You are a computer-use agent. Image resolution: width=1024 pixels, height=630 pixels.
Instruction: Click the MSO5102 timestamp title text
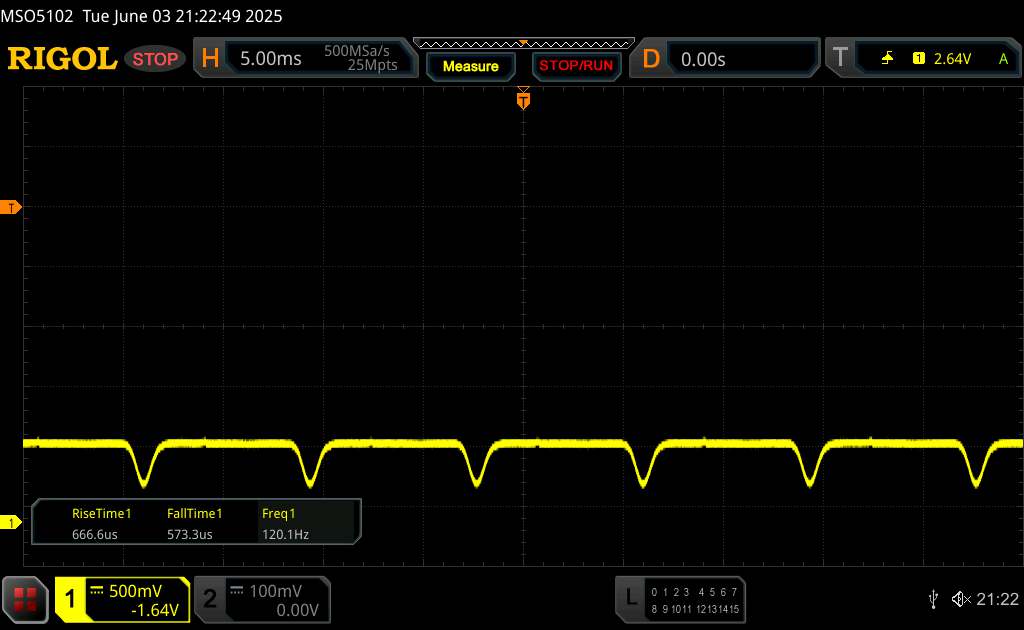tap(142, 16)
